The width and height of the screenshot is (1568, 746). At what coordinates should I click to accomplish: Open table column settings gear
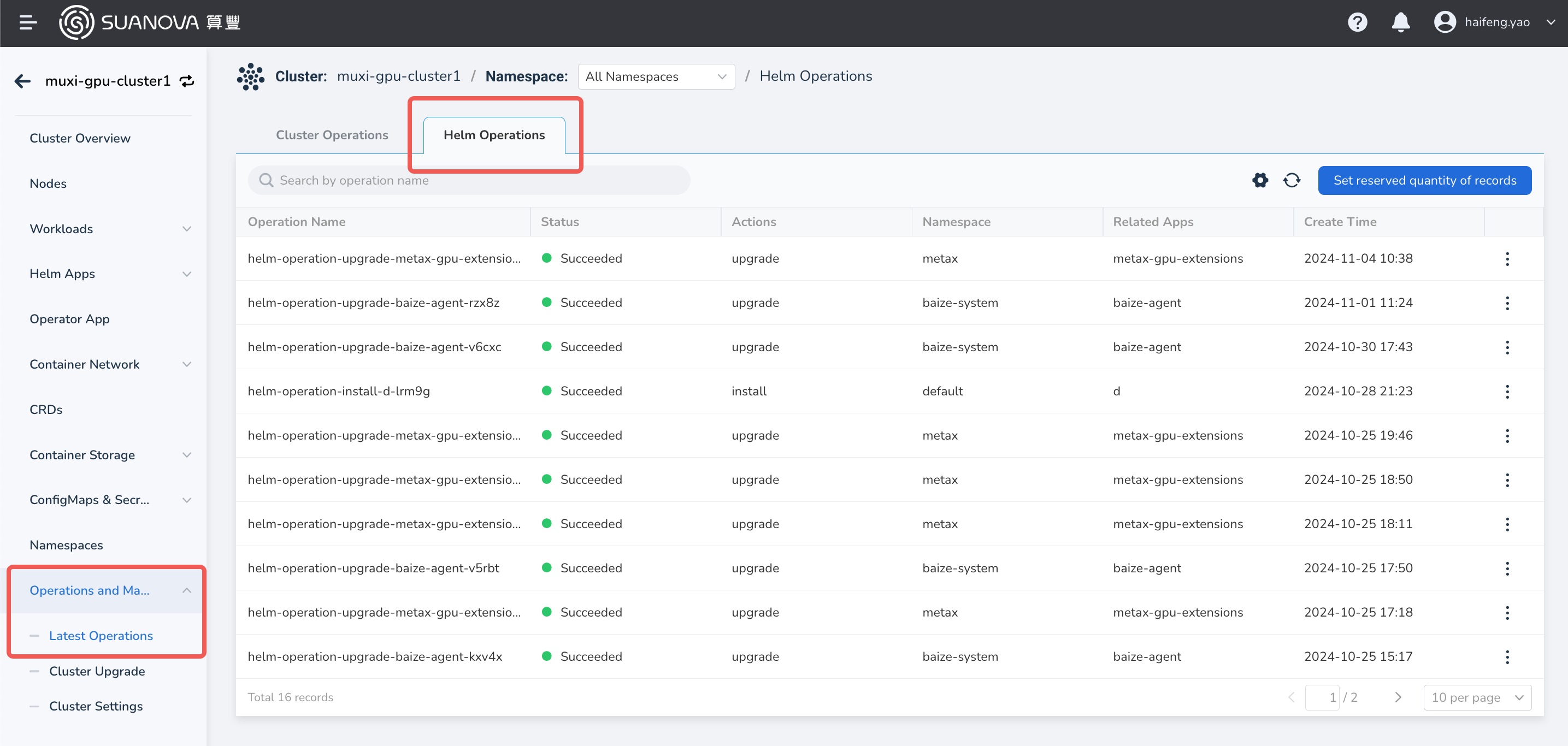(x=1260, y=180)
